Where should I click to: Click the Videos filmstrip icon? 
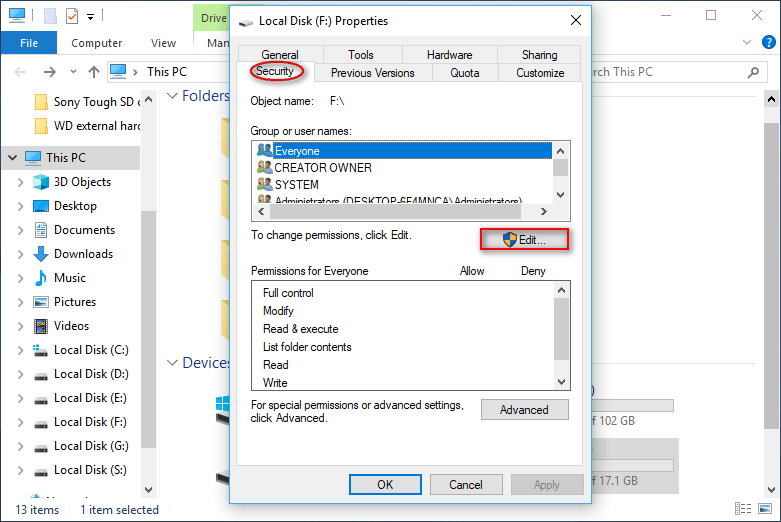click(41, 326)
